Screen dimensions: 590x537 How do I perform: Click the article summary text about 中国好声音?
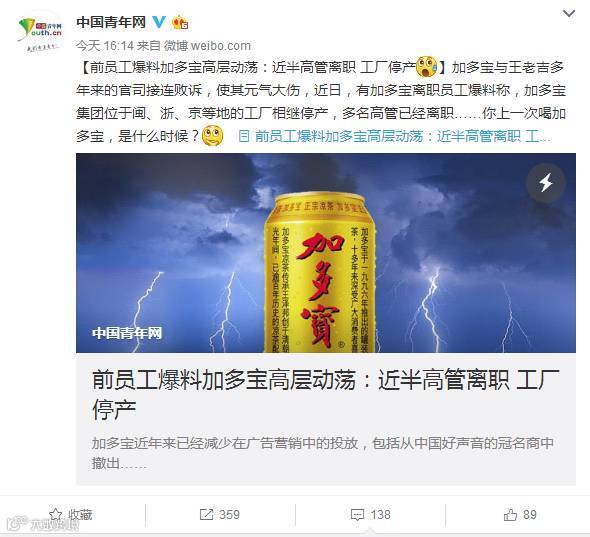pyautogui.click(x=322, y=453)
